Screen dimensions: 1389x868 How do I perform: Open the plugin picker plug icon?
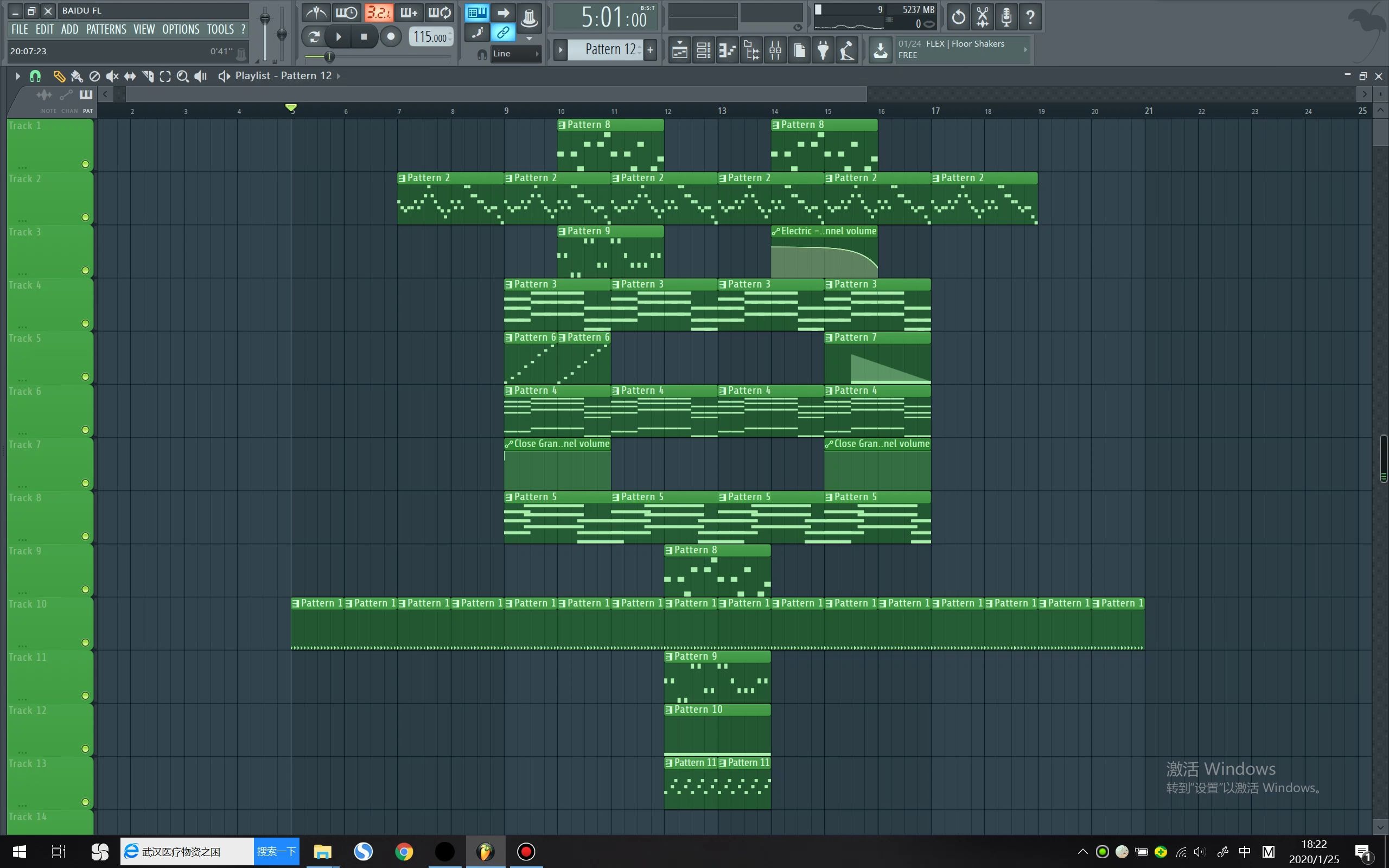click(823, 50)
